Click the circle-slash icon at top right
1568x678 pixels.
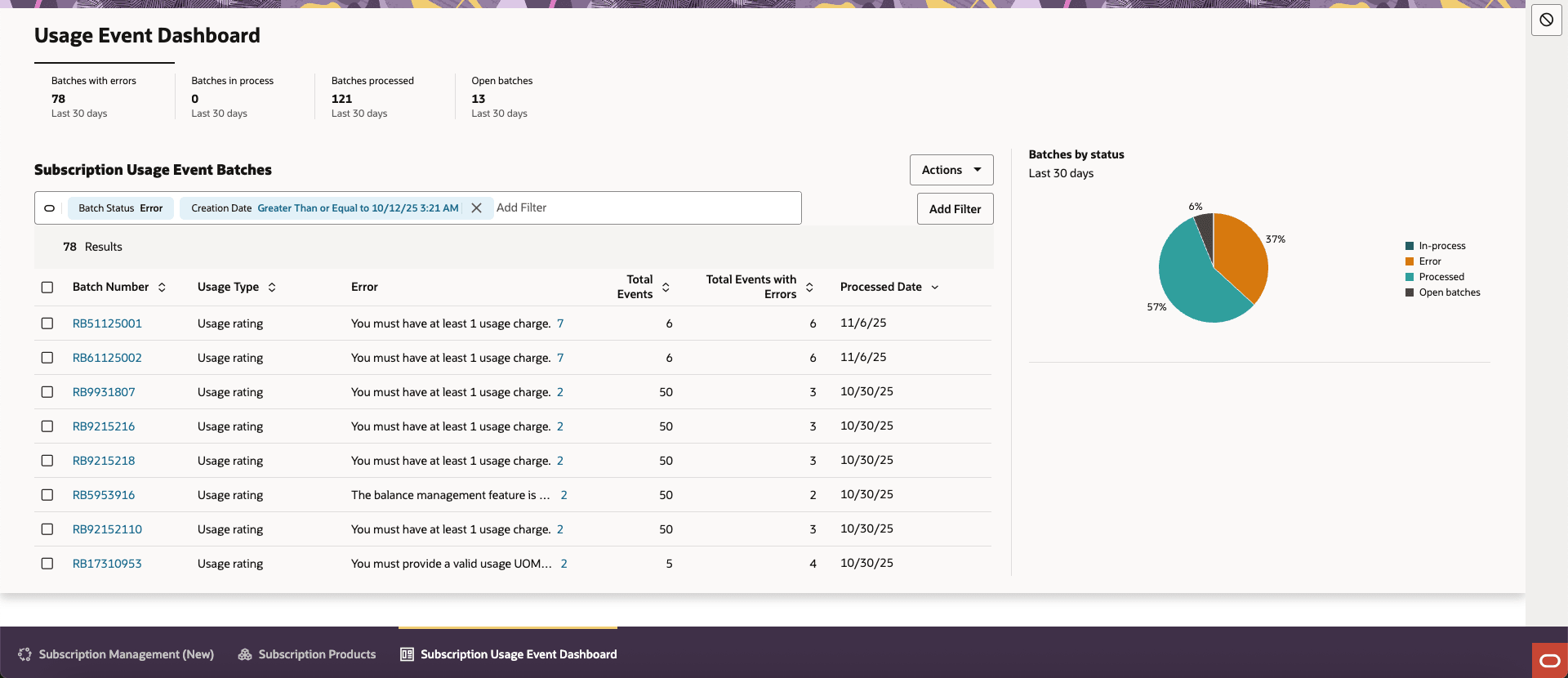(x=1546, y=20)
